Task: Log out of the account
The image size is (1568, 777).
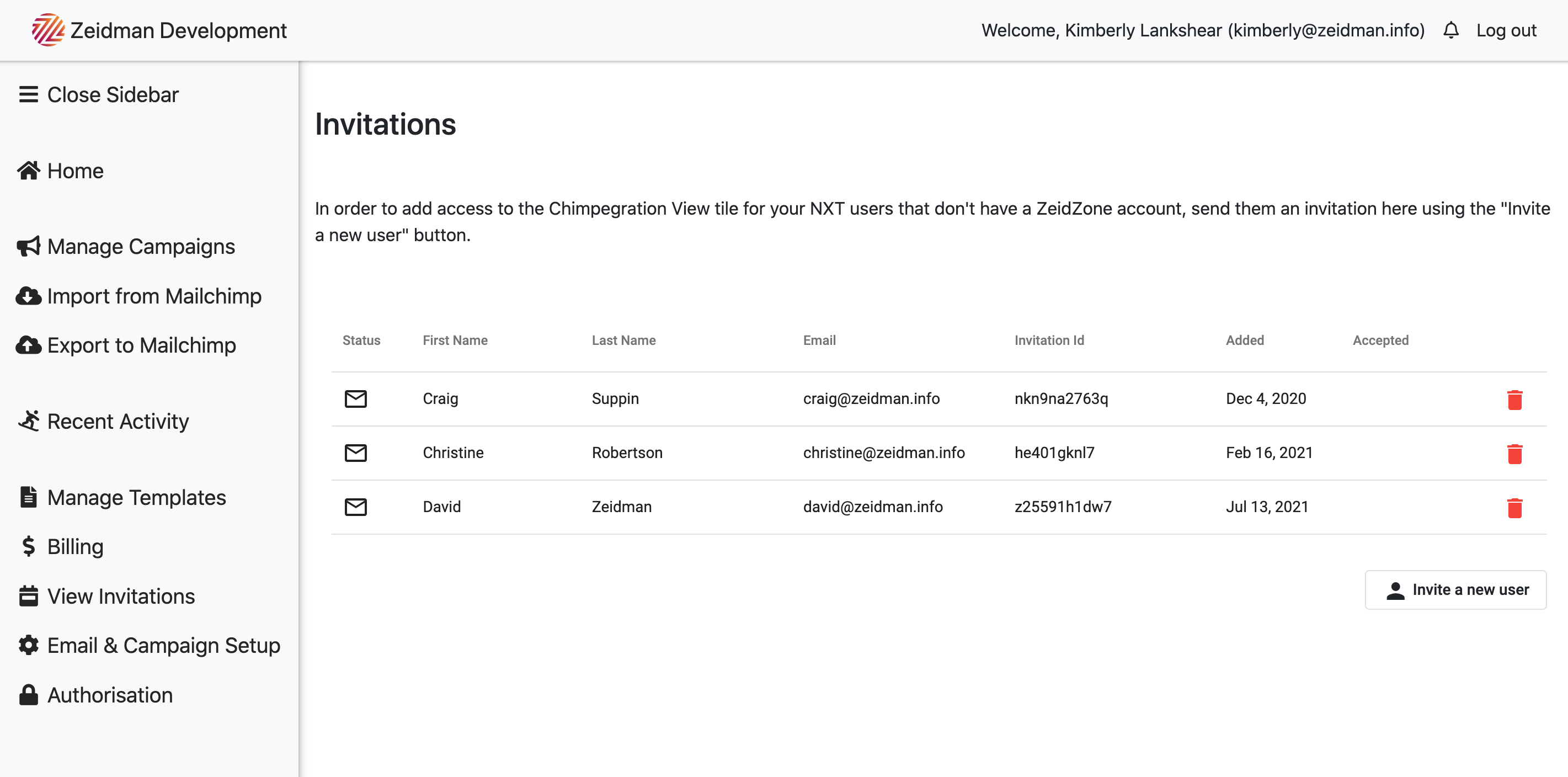Action: pyautogui.click(x=1506, y=30)
